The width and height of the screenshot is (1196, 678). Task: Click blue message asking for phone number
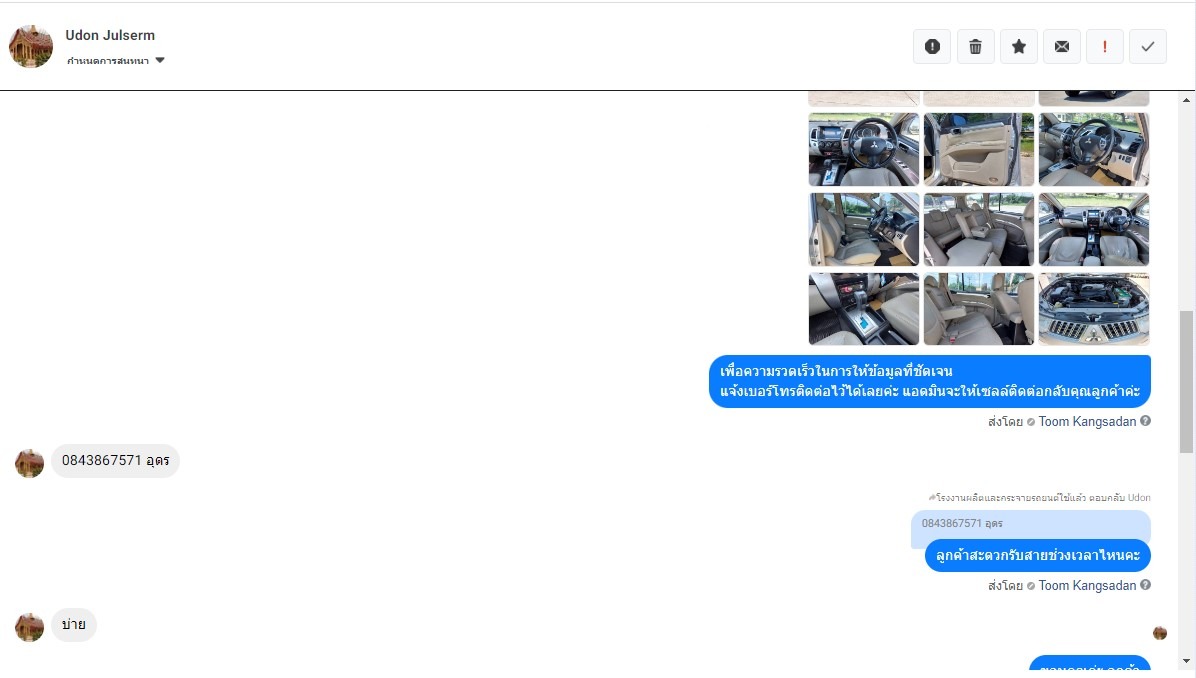pos(930,381)
